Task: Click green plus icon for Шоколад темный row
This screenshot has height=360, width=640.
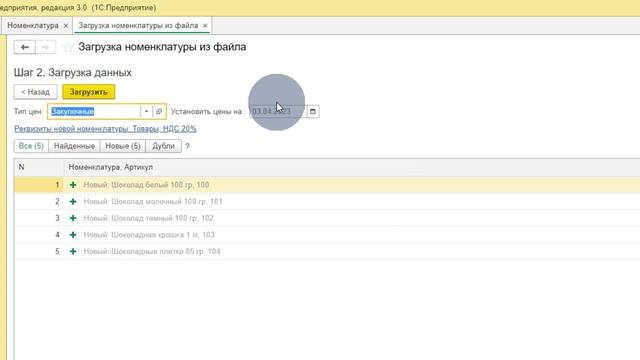Action: tap(73, 218)
